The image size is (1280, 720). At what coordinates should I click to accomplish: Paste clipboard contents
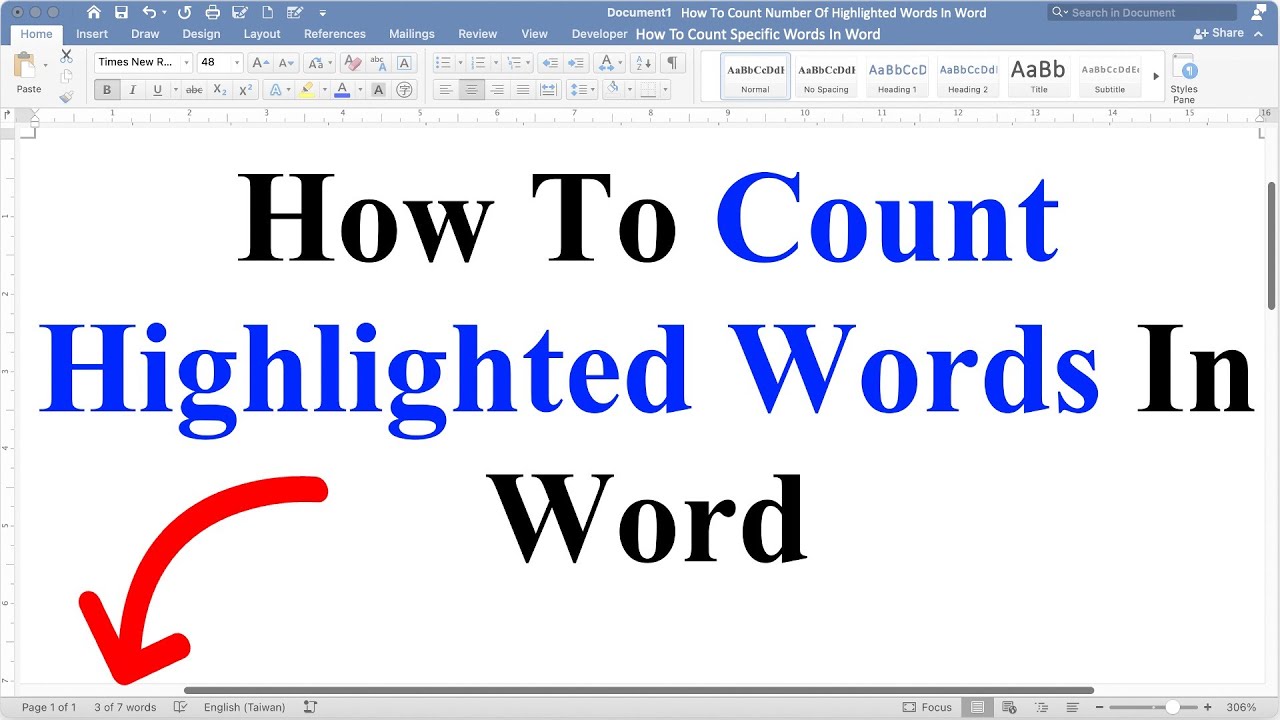pyautogui.click(x=26, y=72)
